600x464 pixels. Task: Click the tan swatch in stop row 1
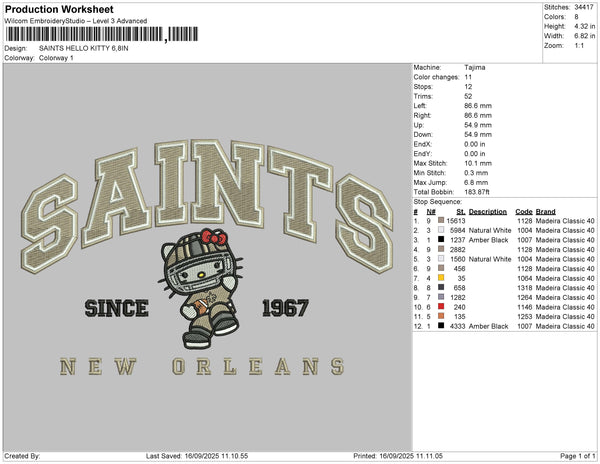441,220
